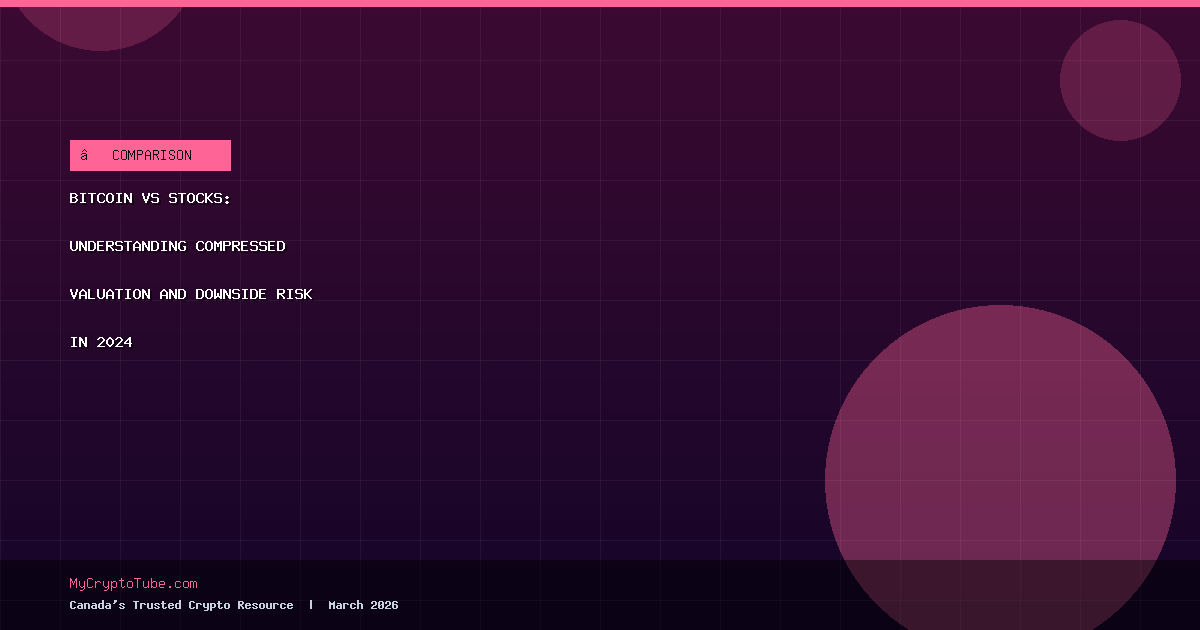Image resolution: width=1200 pixels, height=630 pixels.
Task: Click the partial circle in the top-left corner
Action: [x=100, y=22]
